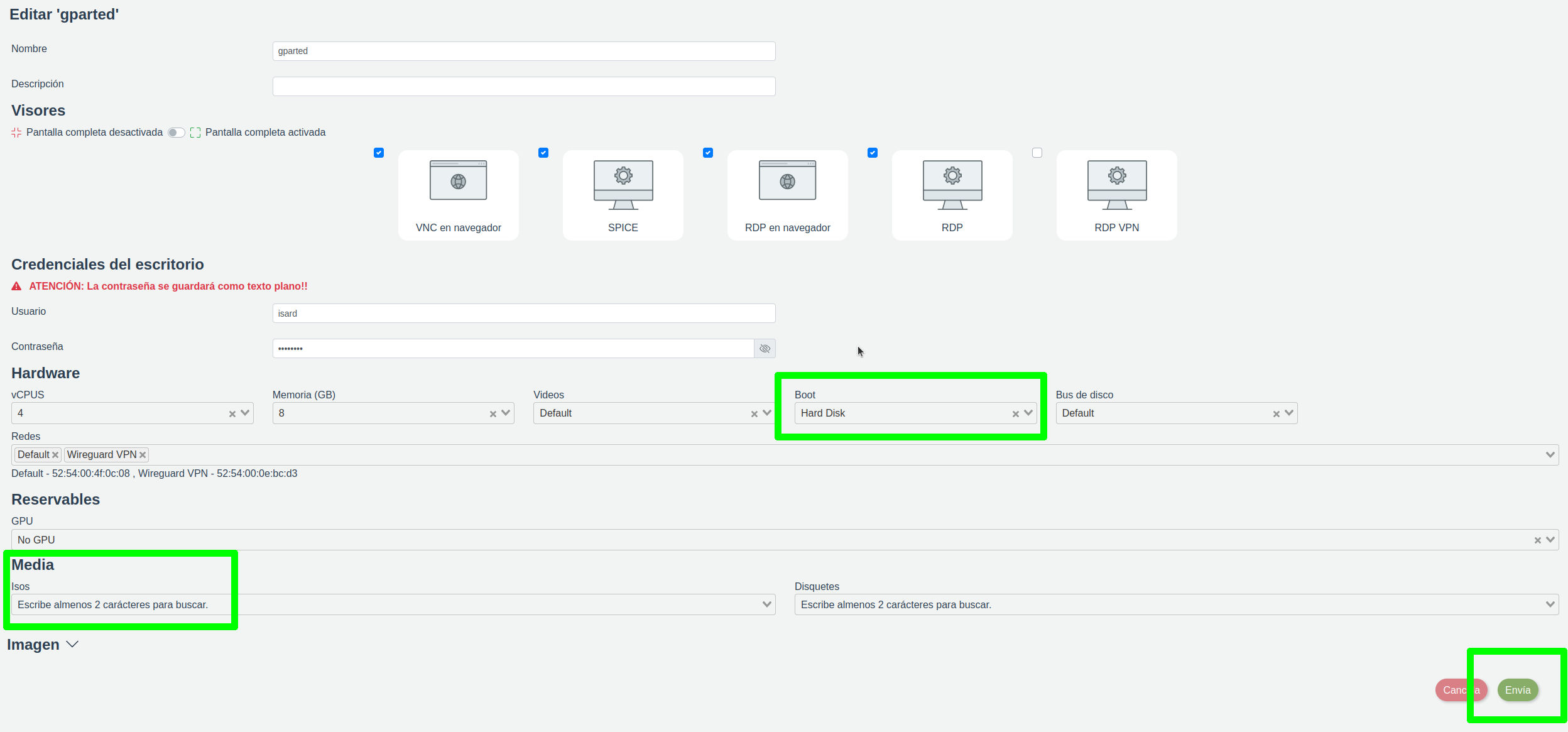The image size is (1568, 732).
Task: Click the RDP en navegador viewer icon
Action: coord(787,181)
